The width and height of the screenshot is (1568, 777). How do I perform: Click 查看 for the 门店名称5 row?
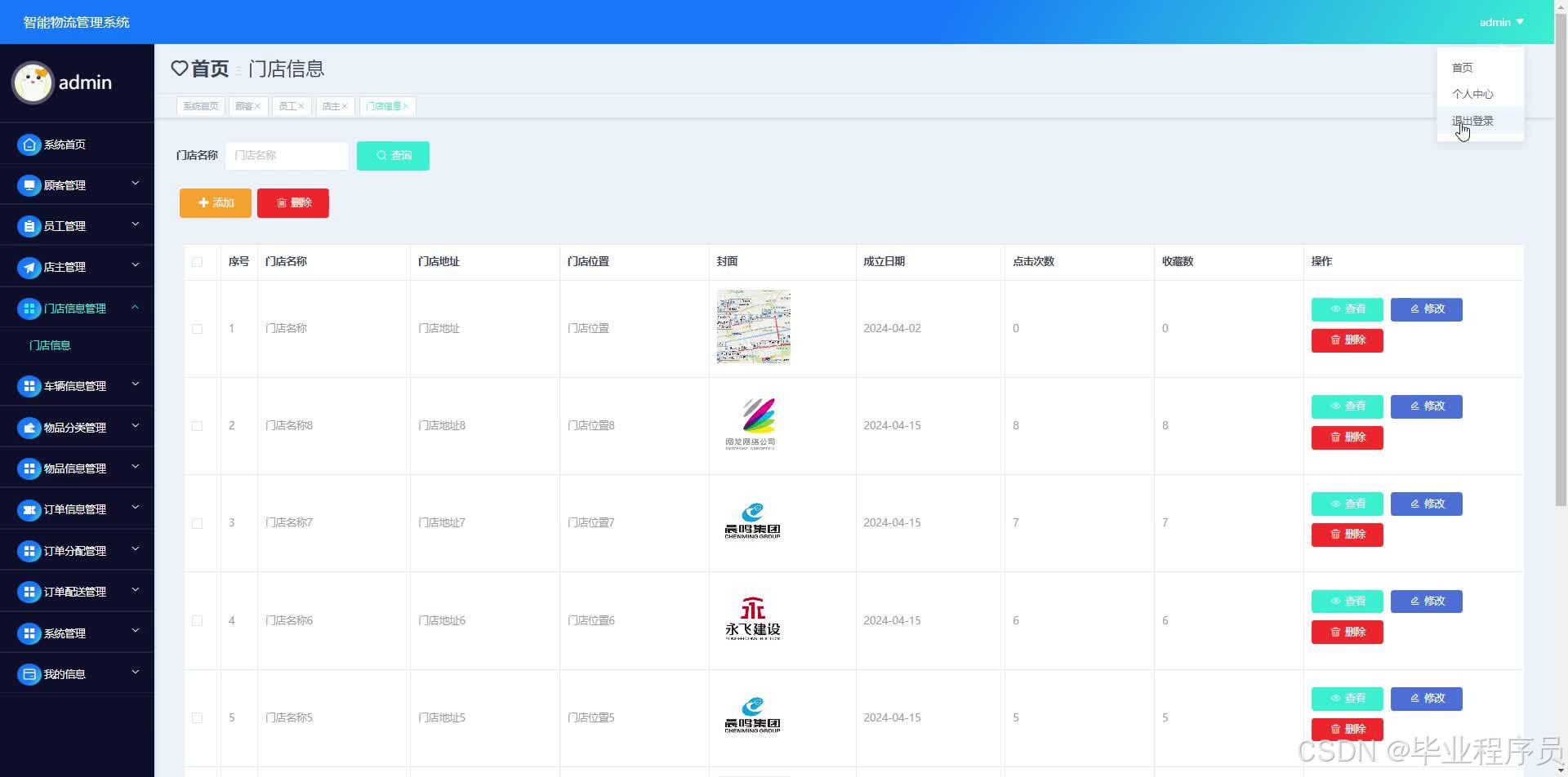pyautogui.click(x=1347, y=699)
